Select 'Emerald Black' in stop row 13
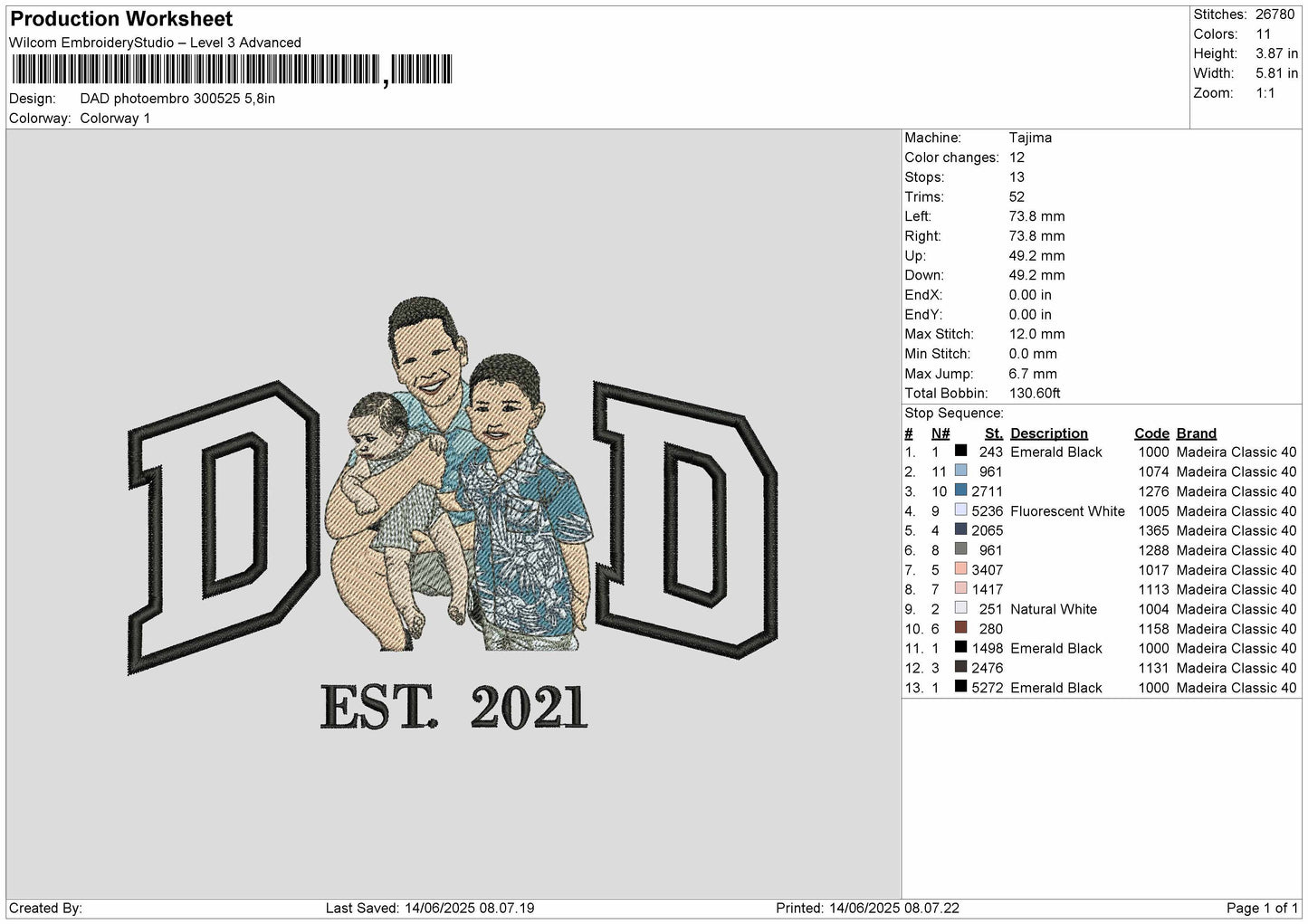The width and height of the screenshot is (1308, 924). point(1056,687)
